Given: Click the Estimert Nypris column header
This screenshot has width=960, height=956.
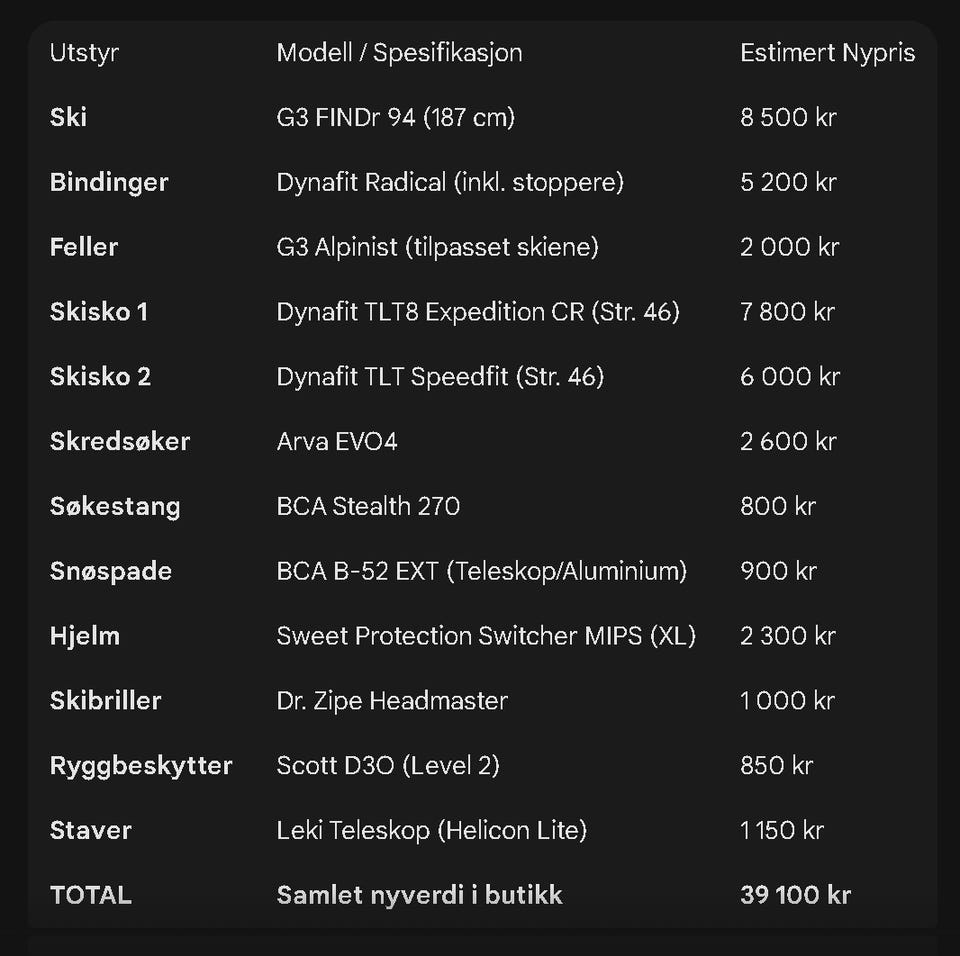Looking at the screenshot, I should coord(827,53).
